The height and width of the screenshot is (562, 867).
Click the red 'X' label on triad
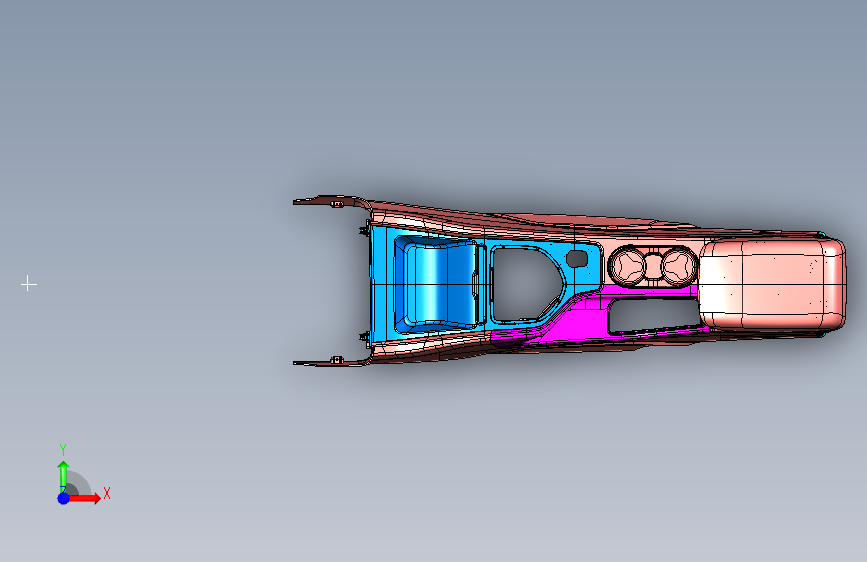point(107,493)
